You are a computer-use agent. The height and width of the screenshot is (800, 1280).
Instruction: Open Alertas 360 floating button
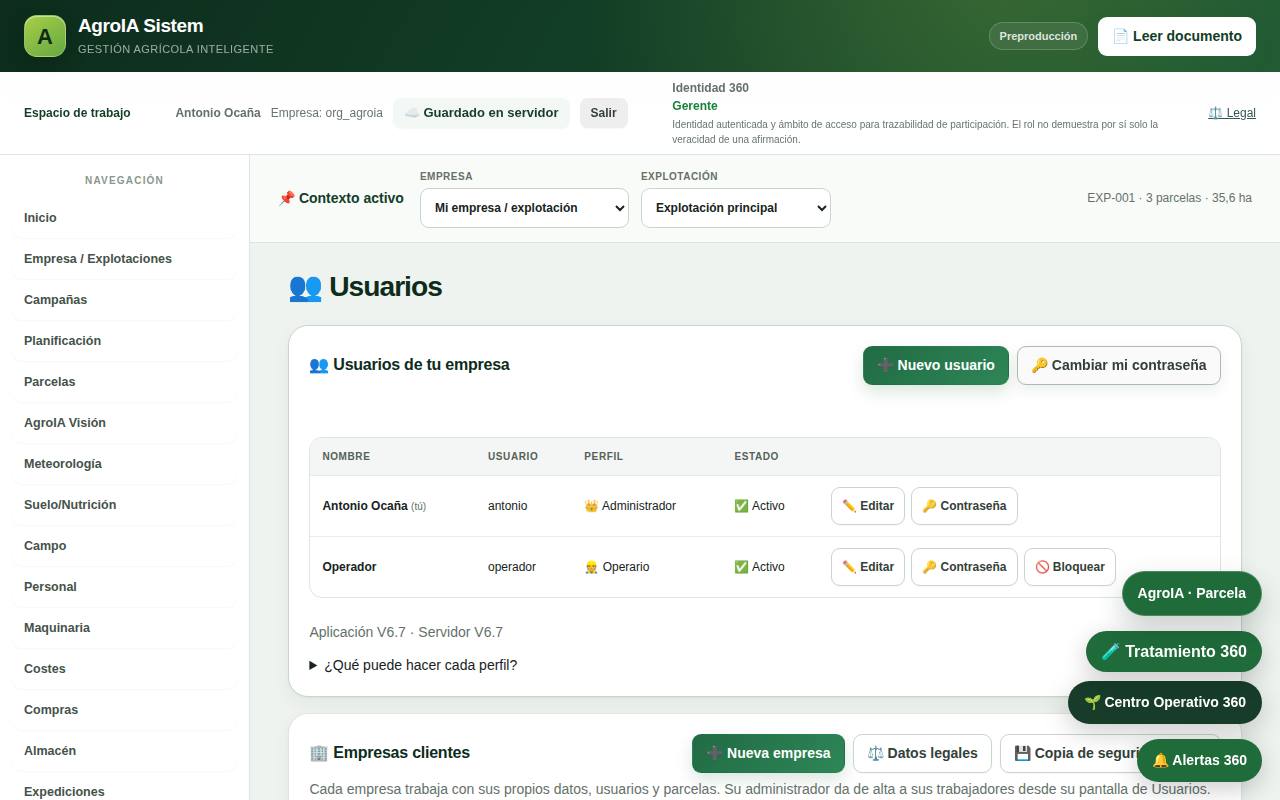pyautogui.click(x=1200, y=760)
